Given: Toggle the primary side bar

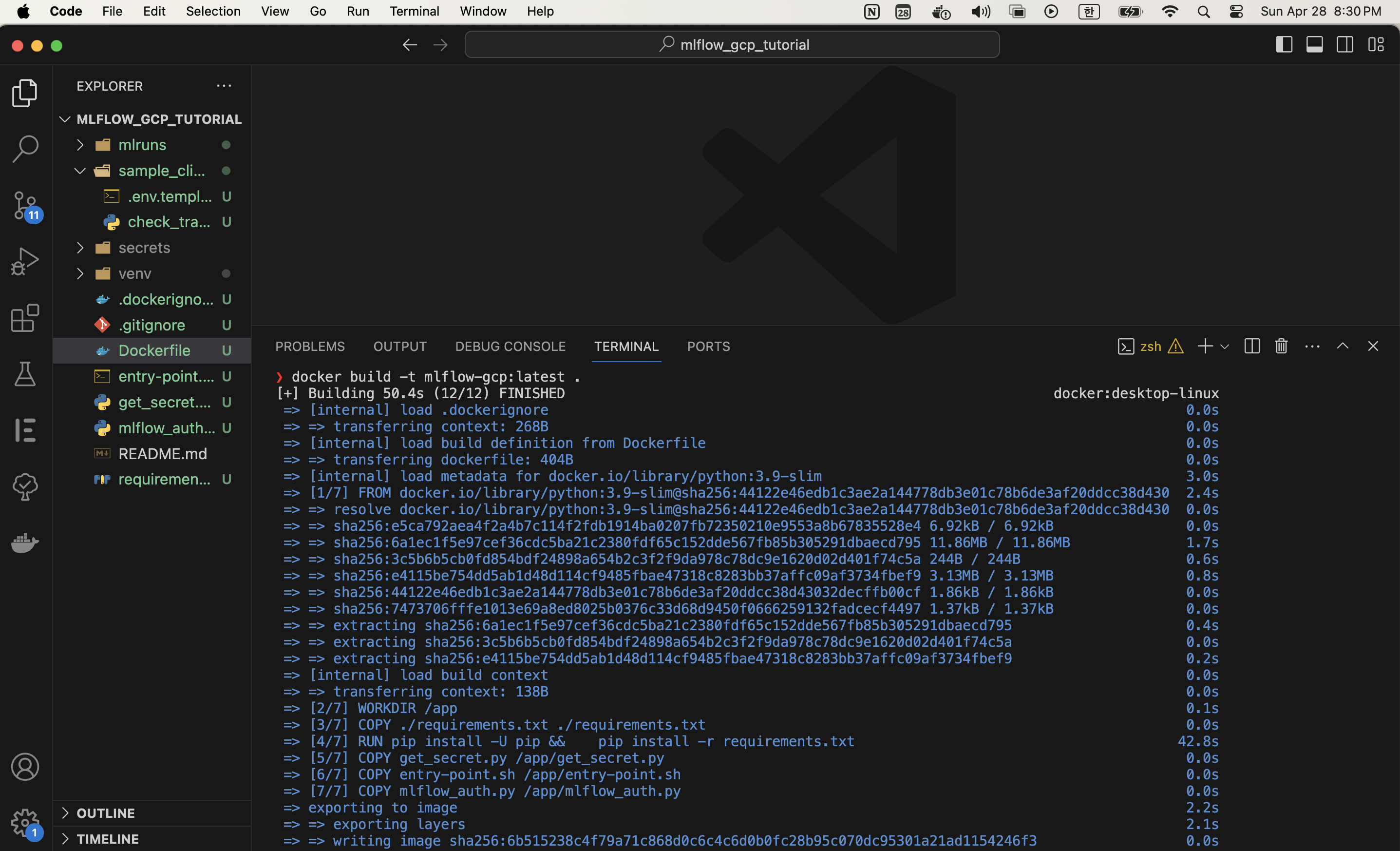Looking at the screenshot, I should click(x=1284, y=44).
